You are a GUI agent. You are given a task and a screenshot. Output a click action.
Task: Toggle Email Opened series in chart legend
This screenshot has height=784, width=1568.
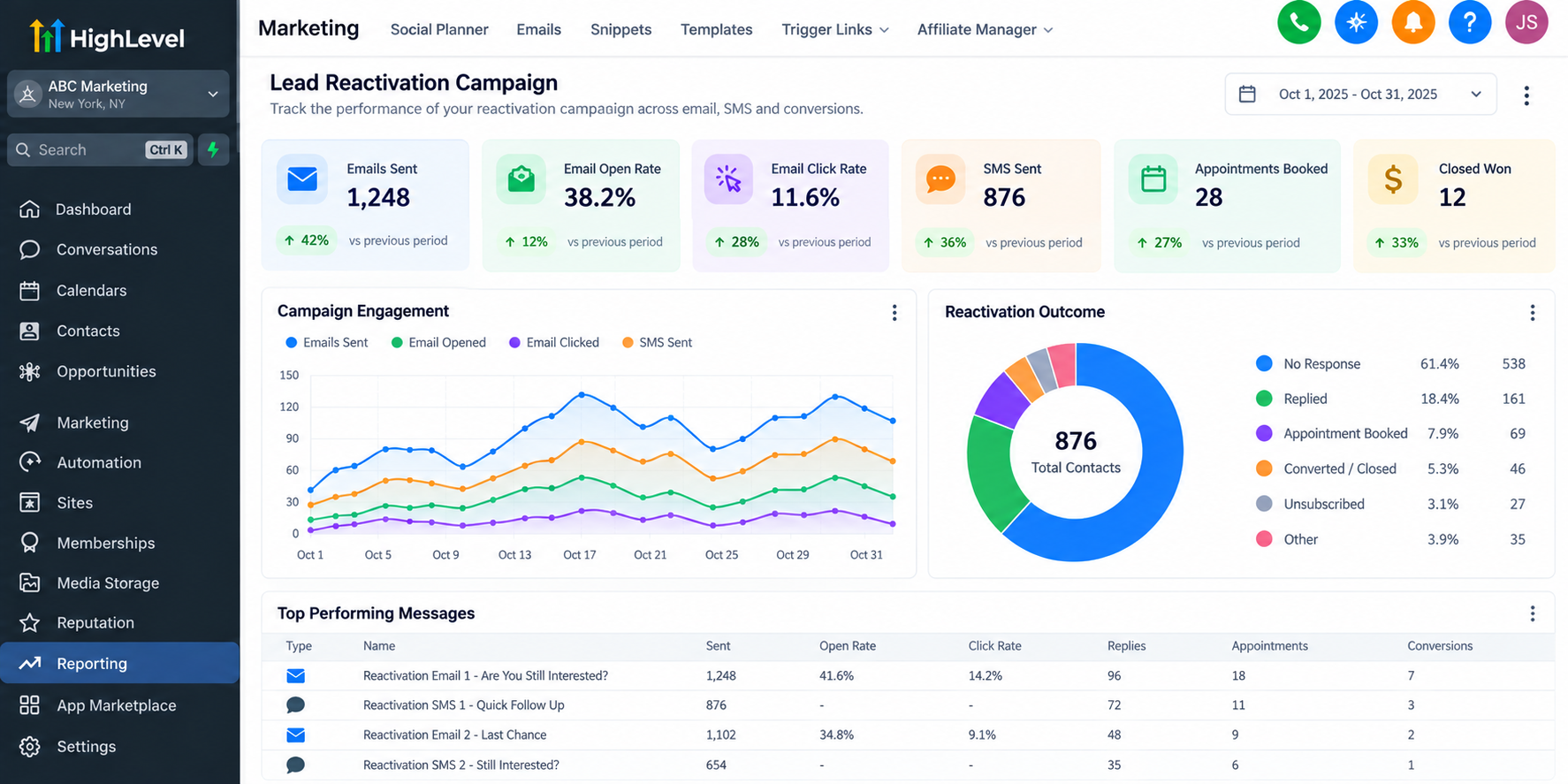(438, 342)
